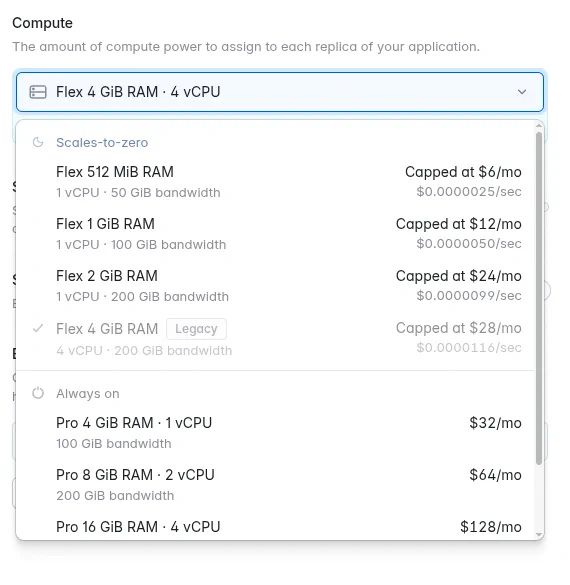
Task: Click the $32/mo price label
Action: [x=495, y=423]
